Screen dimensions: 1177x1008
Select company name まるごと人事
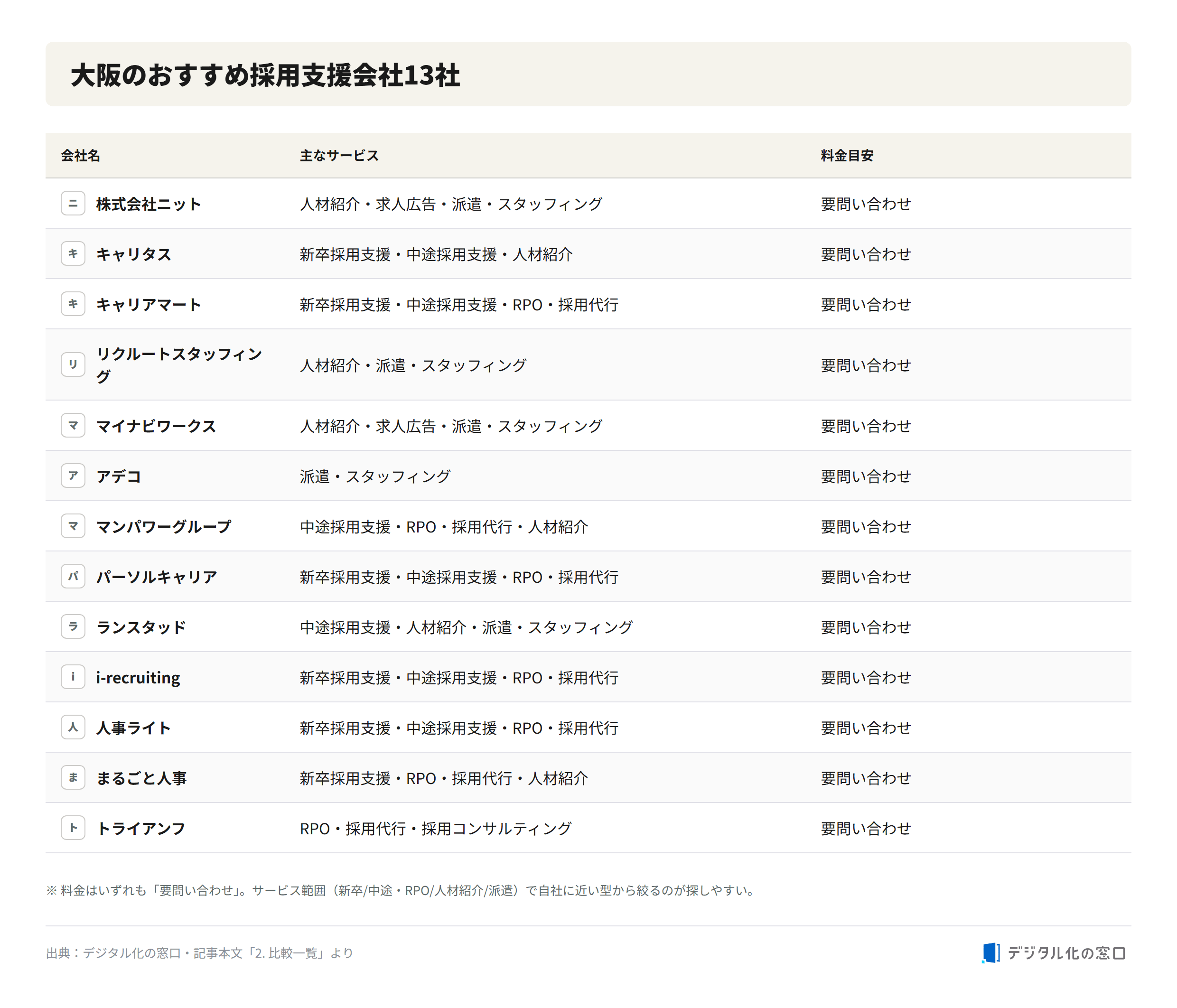click(141, 778)
